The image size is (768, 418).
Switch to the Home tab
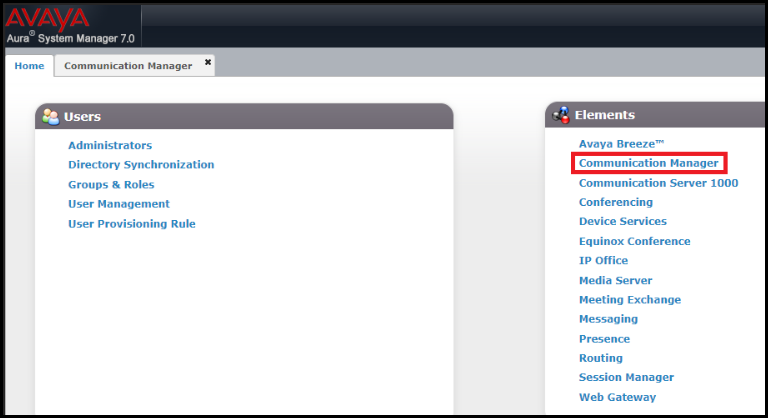pyautogui.click(x=29, y=66)
